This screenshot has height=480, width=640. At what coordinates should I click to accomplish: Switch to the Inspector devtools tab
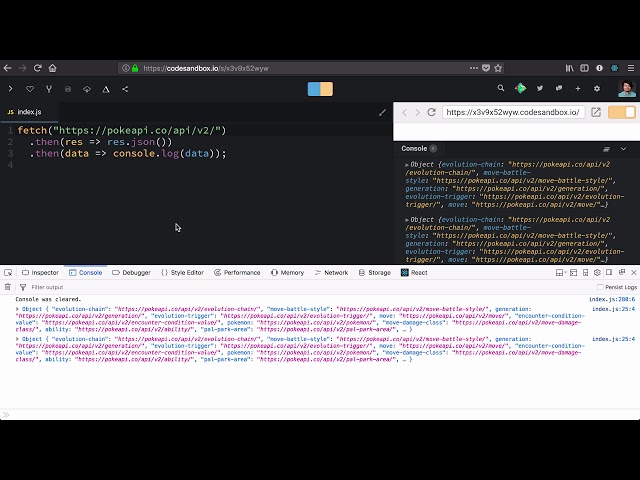click(40, 273)
